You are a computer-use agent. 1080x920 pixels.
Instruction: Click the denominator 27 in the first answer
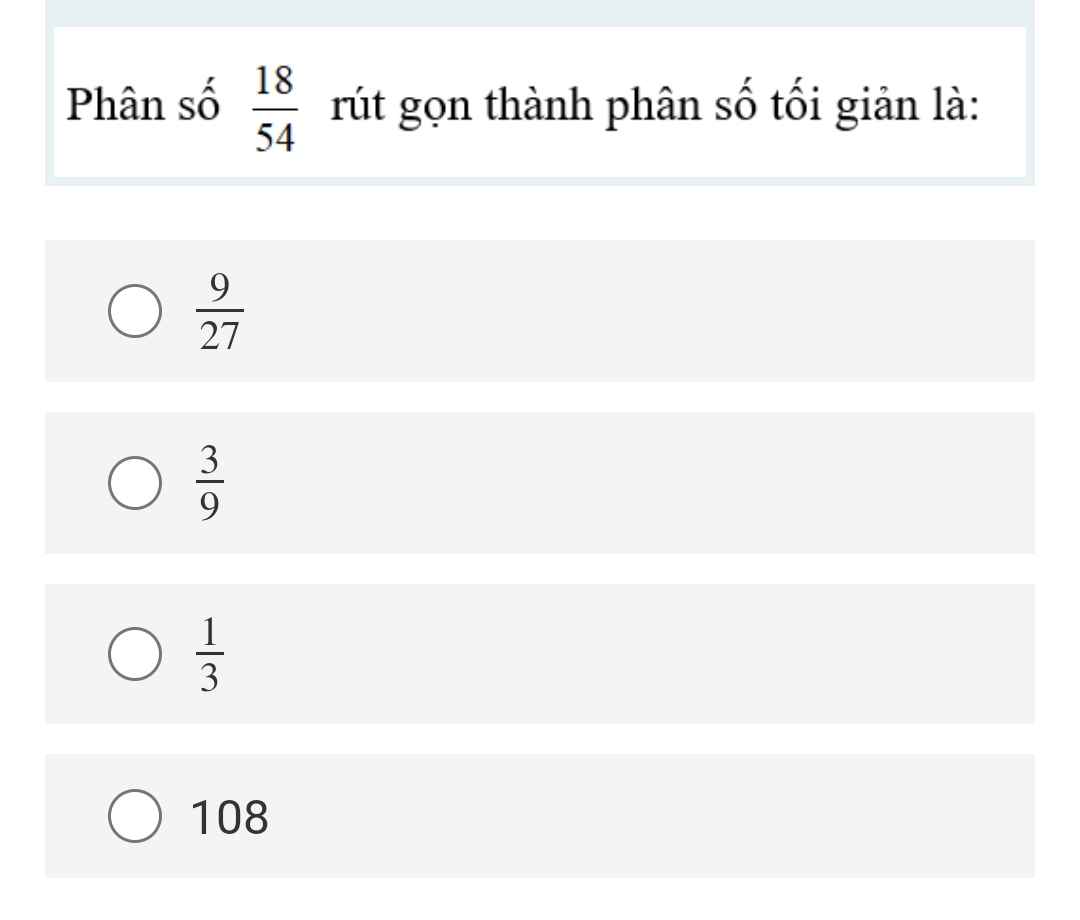[219, 338]
